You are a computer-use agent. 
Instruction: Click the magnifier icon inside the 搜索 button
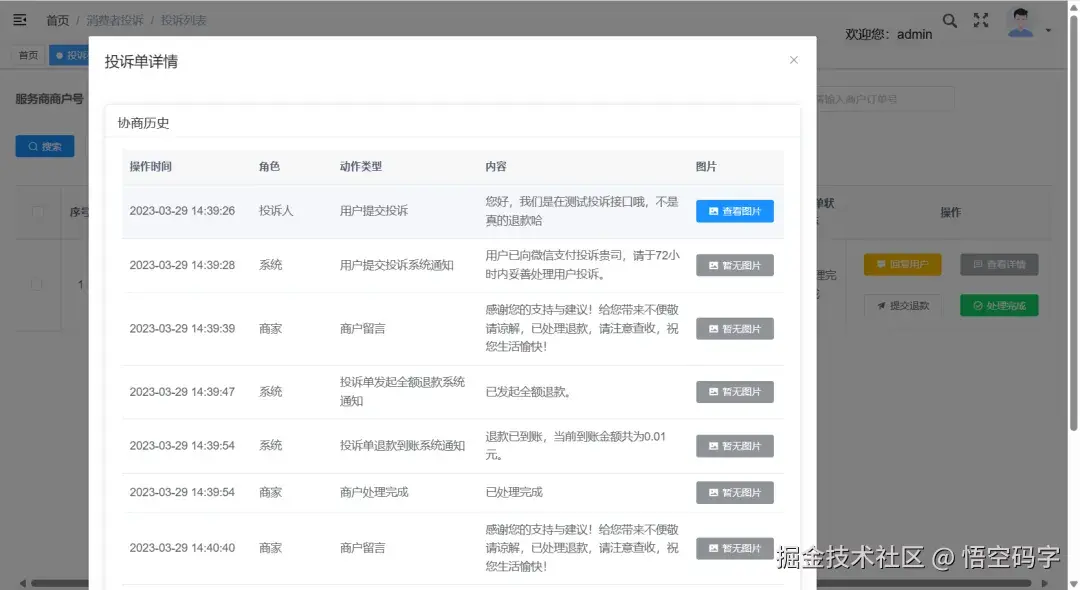click(x=34, y=146)
